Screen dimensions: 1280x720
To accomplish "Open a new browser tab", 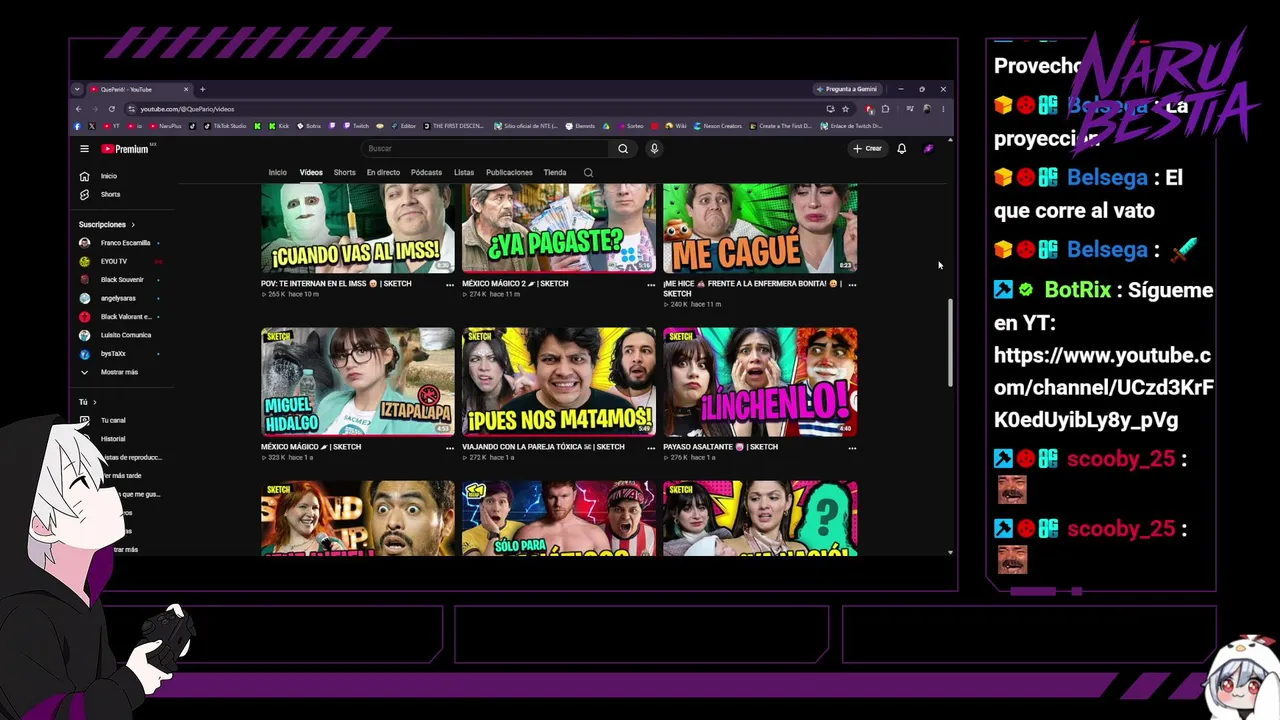I will pos(202,89).
